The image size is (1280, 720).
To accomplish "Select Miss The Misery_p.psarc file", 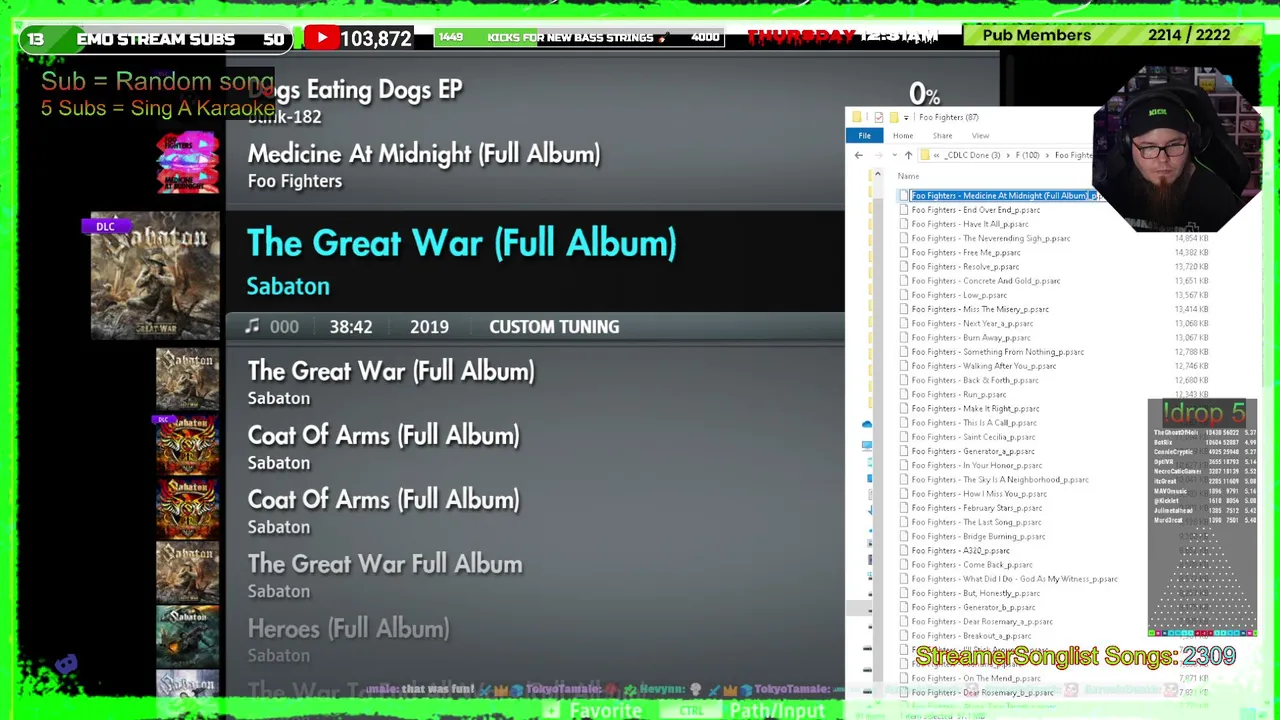I will (x=980, y=309).
